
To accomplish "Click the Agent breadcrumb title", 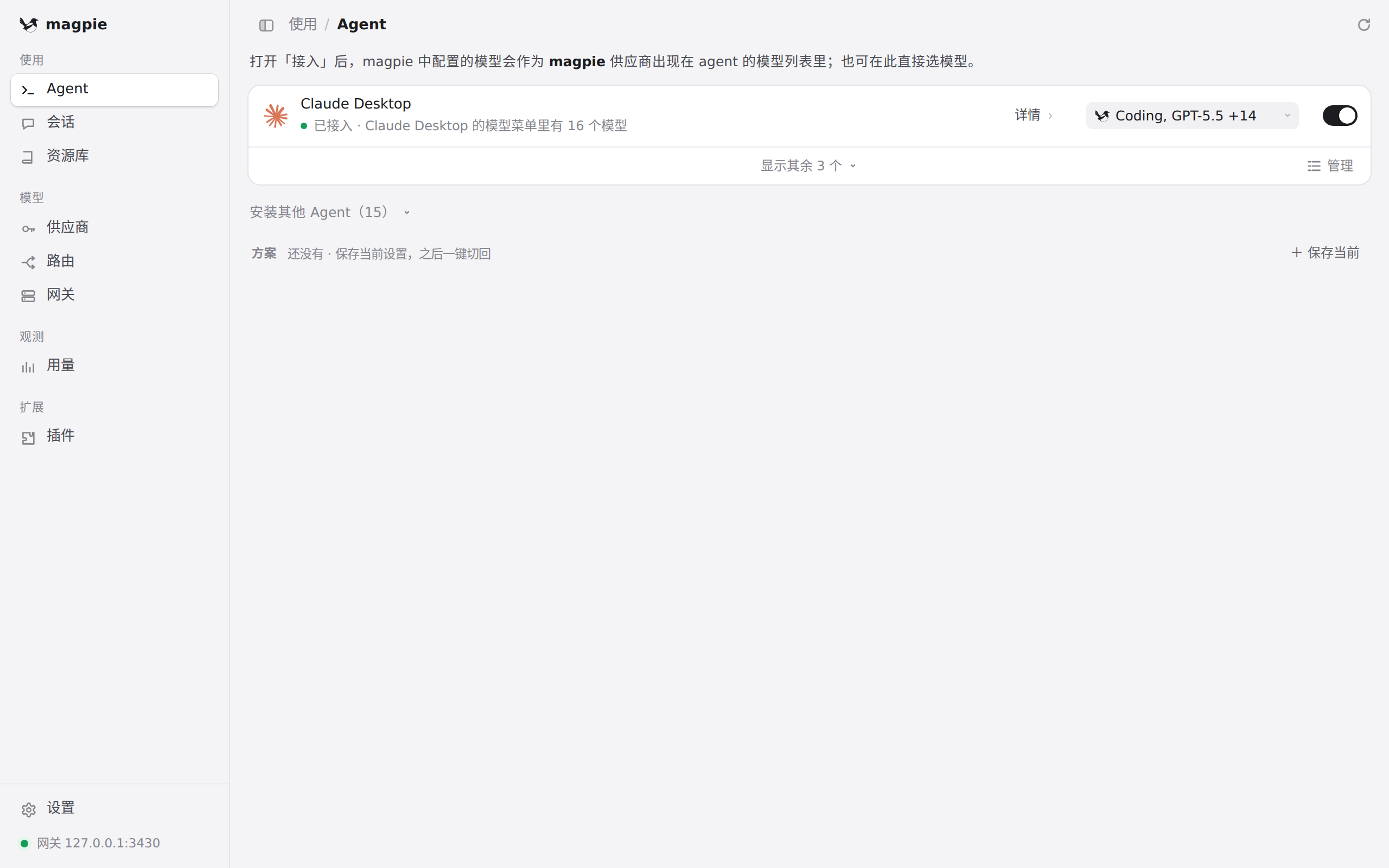I will tap(361, 24).
